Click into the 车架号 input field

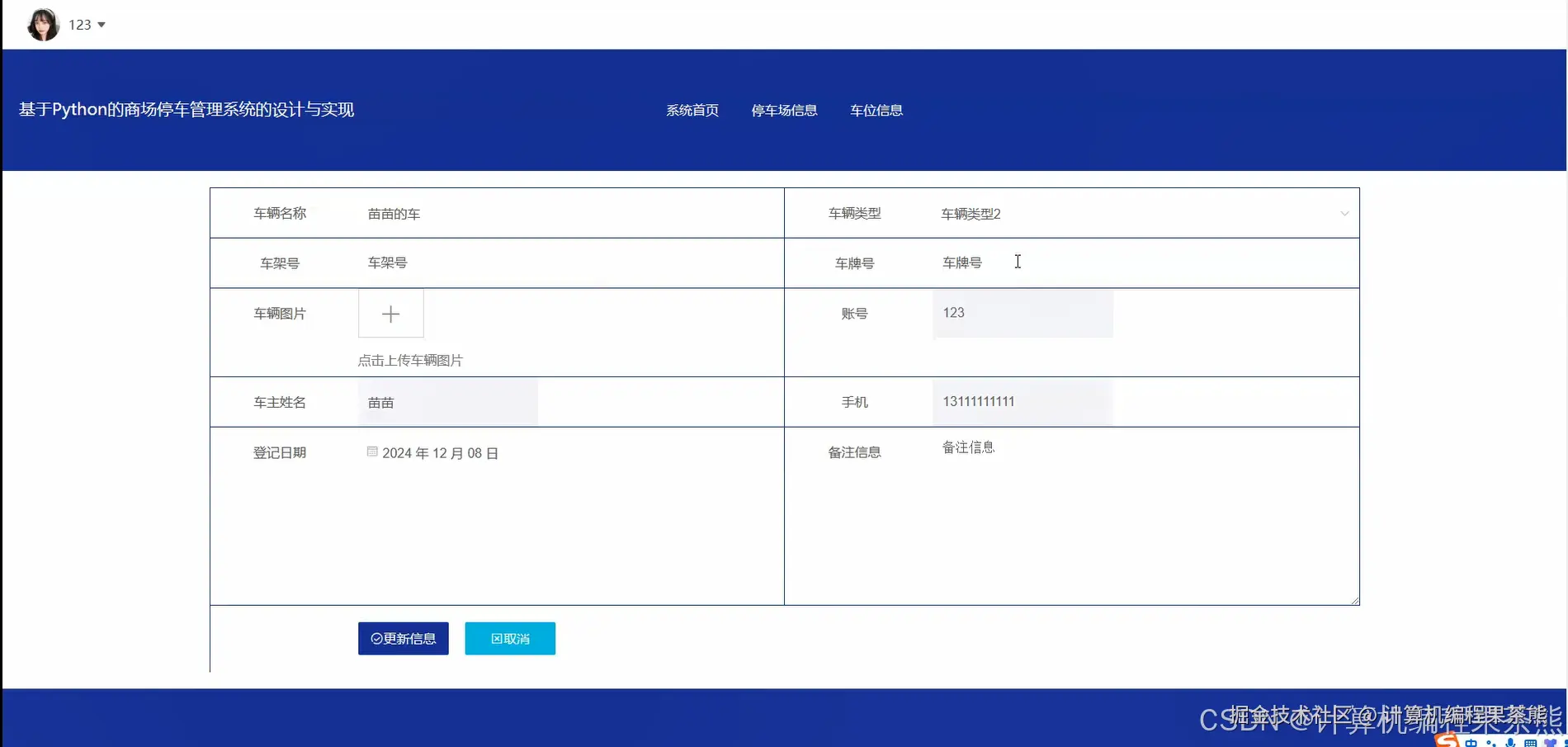(570, 262)
